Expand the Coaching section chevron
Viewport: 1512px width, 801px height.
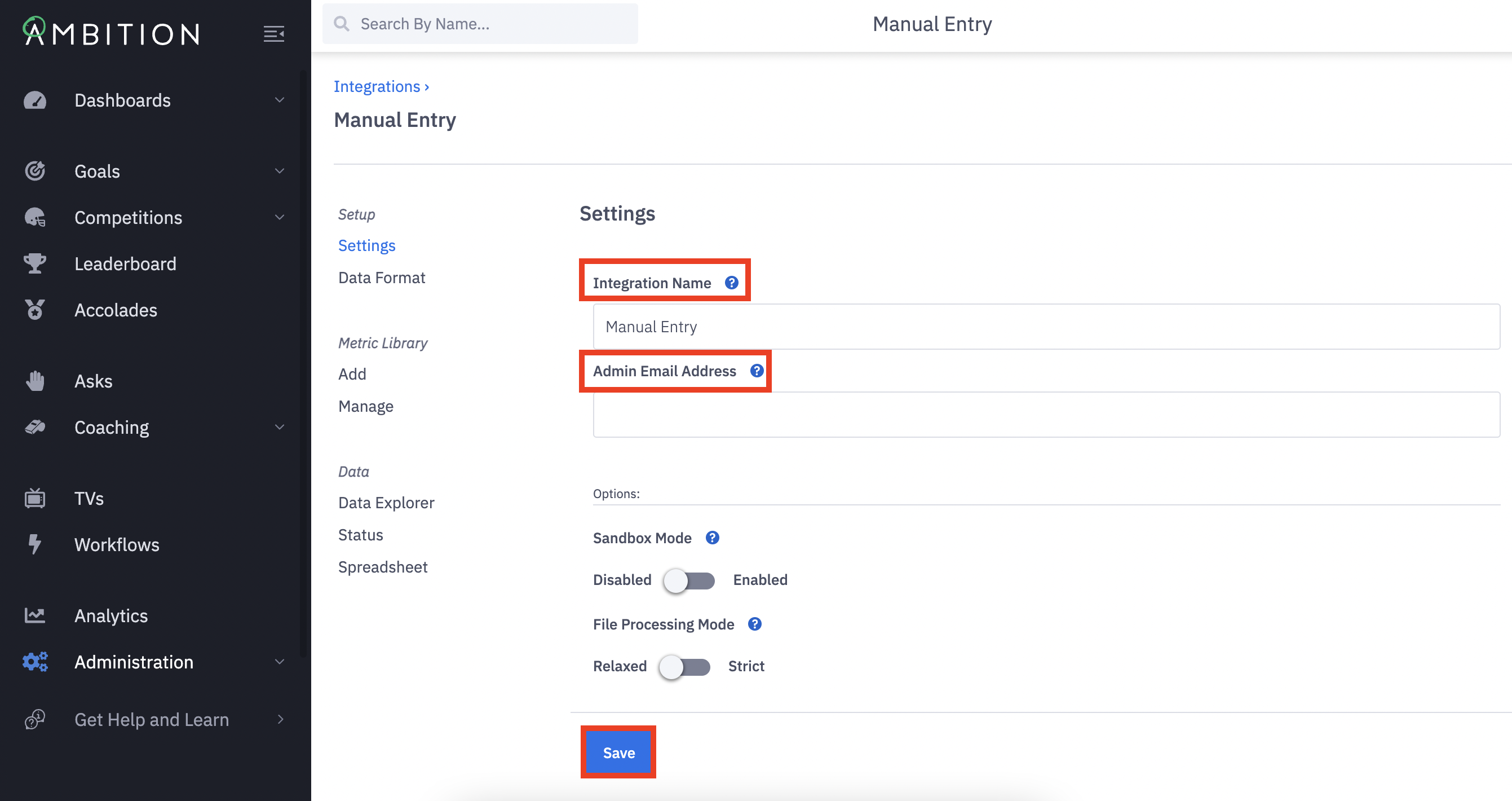pyautogui.click(x=280, y=427)
